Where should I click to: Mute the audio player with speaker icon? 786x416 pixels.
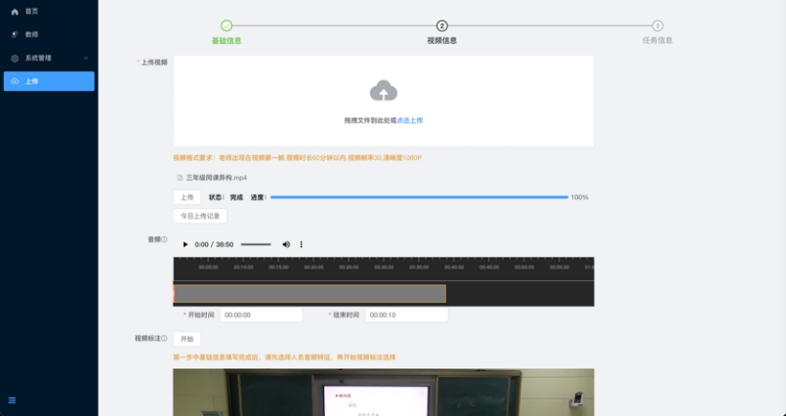(x=286, y=244)
